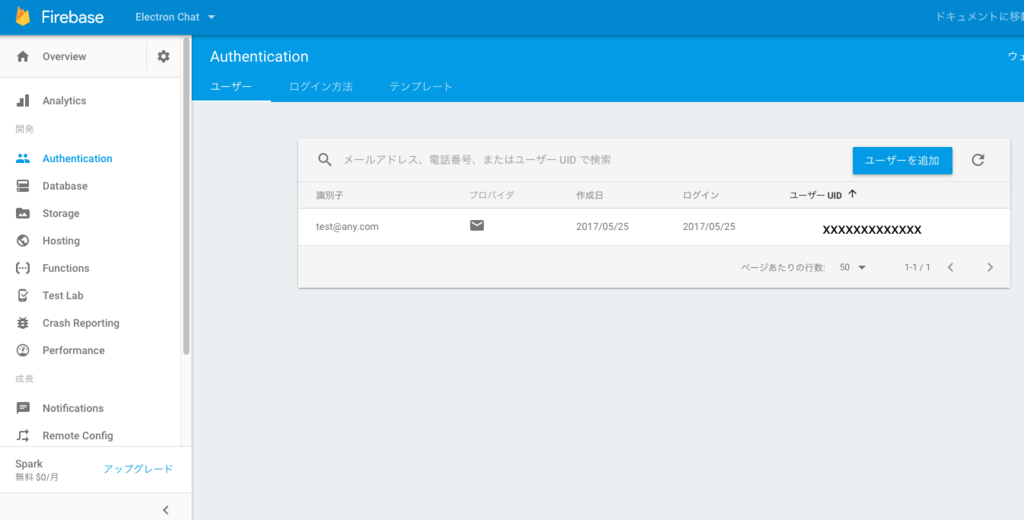Click ユーザーを追加 button
This screenshot has height=520, width=1024.
point(902,161)
